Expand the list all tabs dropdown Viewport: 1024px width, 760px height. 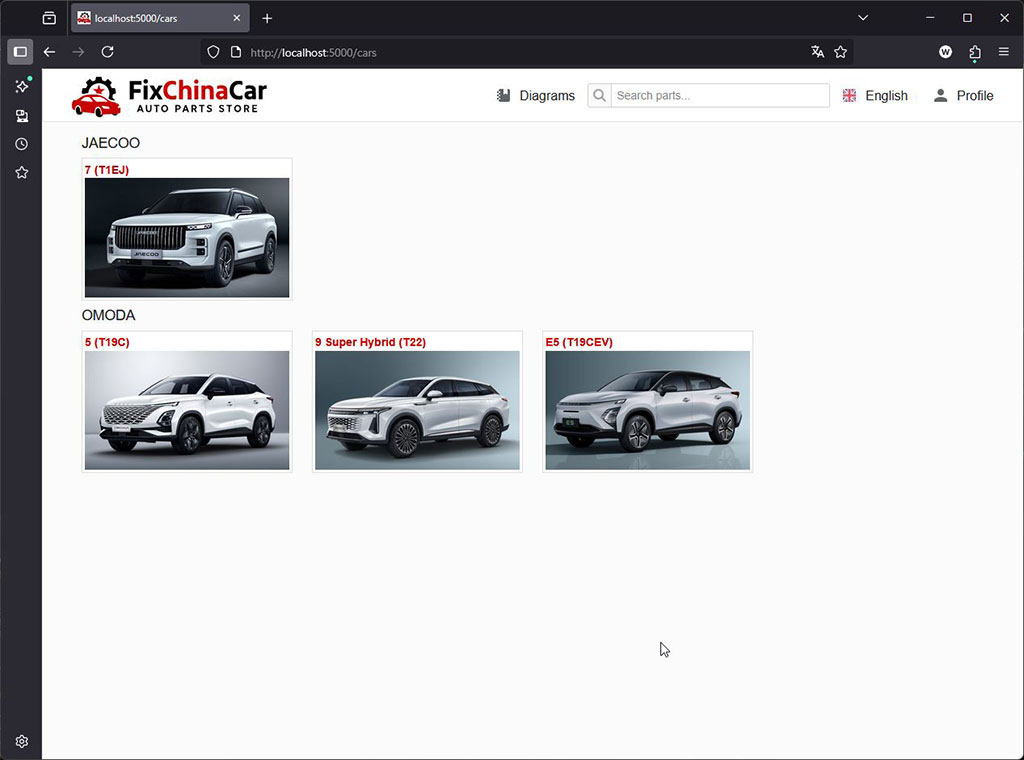863,18
